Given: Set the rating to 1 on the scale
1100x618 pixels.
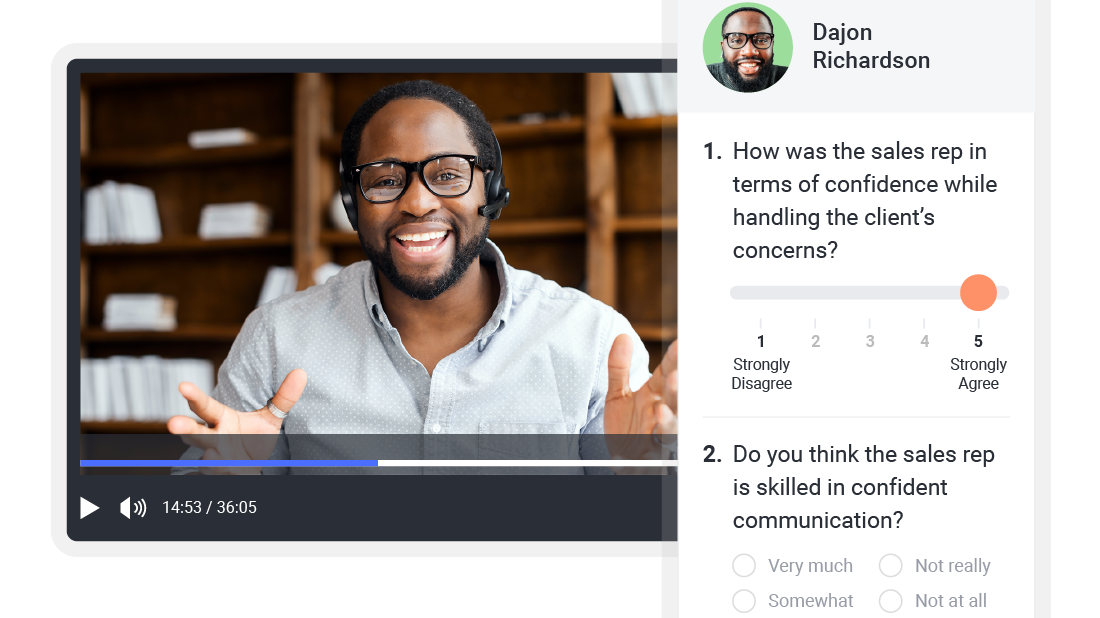Looking at the screenshot, I should click(761, 341).
